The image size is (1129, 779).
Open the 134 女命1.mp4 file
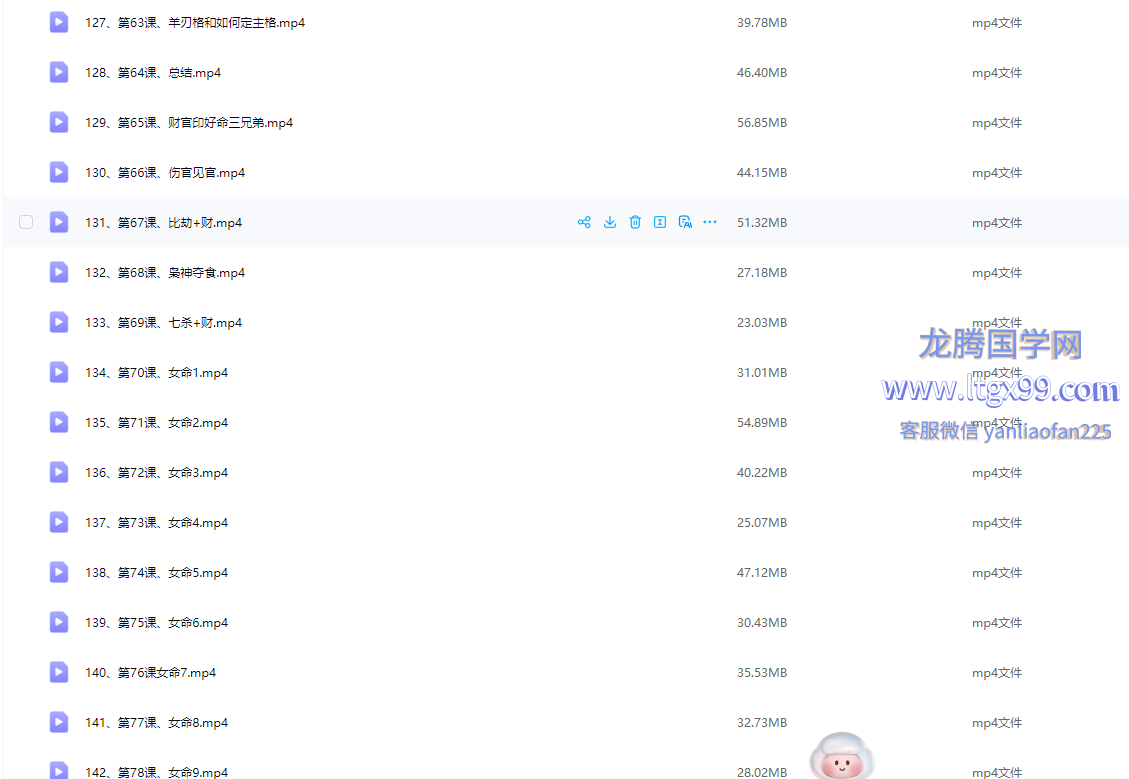[x=156, y=373]
